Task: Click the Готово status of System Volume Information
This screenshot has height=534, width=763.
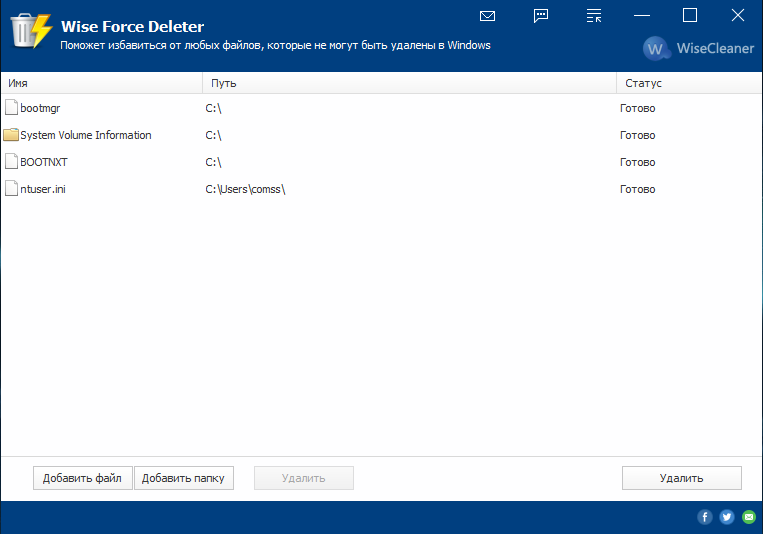Action: 637,135
